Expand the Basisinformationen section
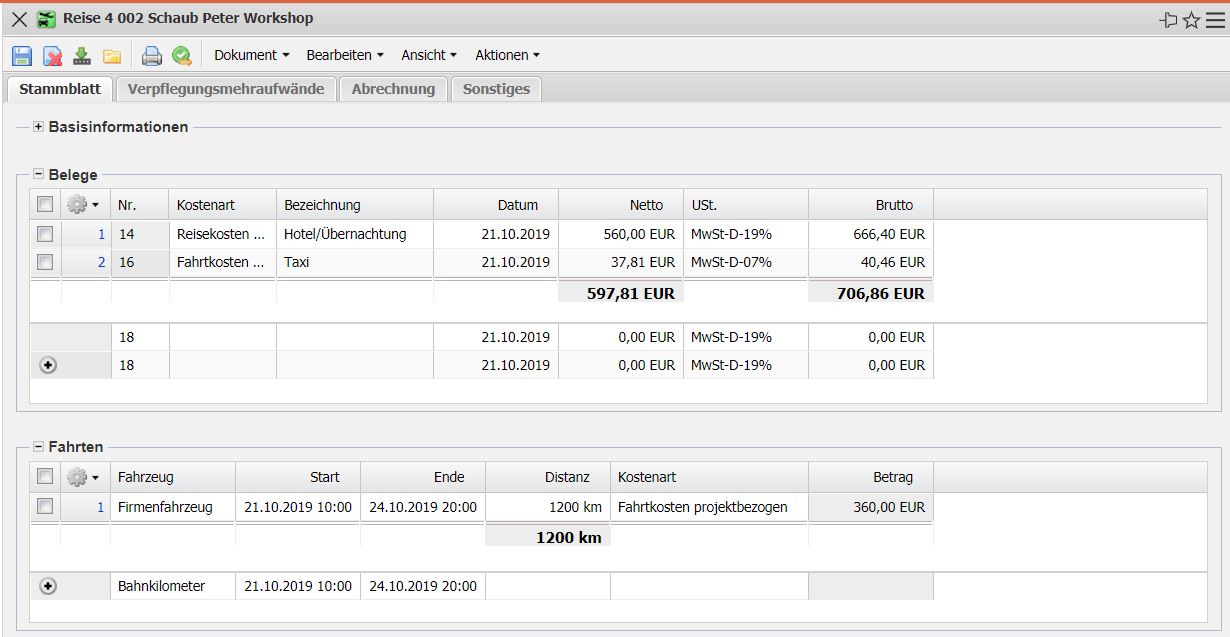This screenshot has width=1230, height=637. pyautogui.click(x=39, y=127)
